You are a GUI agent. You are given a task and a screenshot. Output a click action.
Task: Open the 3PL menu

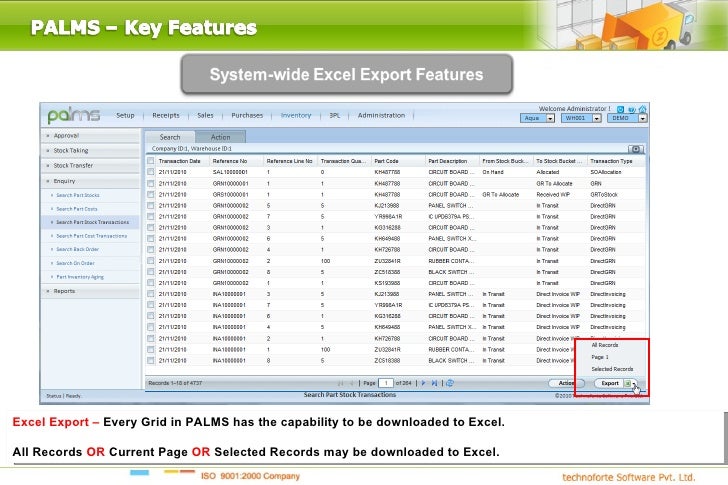point(335,115)
